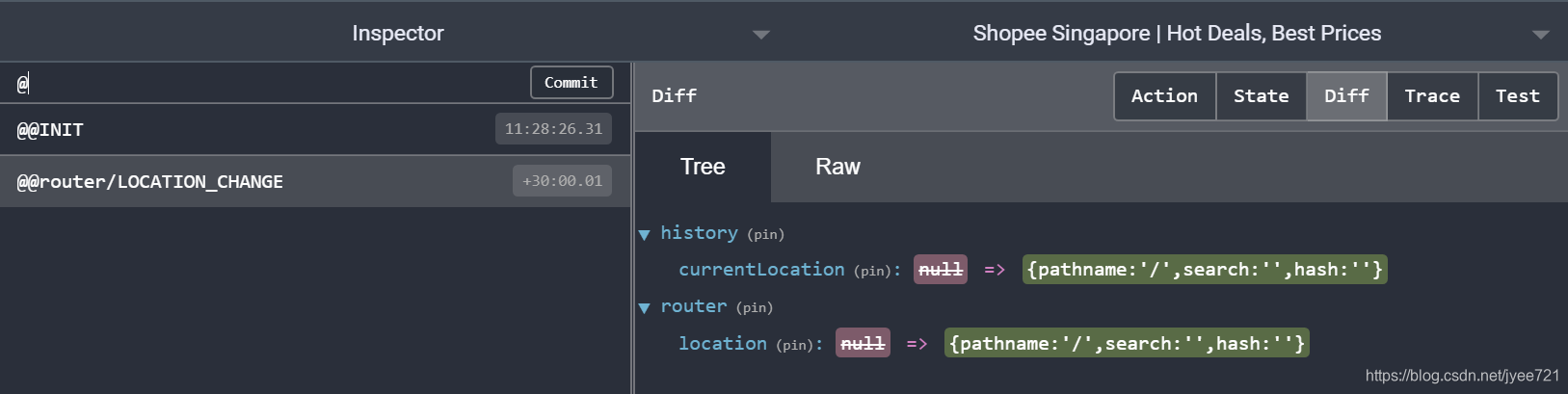The width and height of the screenshot is (1568, 394).
Task: Pin the currentLocation node
Action: (873, 271)
